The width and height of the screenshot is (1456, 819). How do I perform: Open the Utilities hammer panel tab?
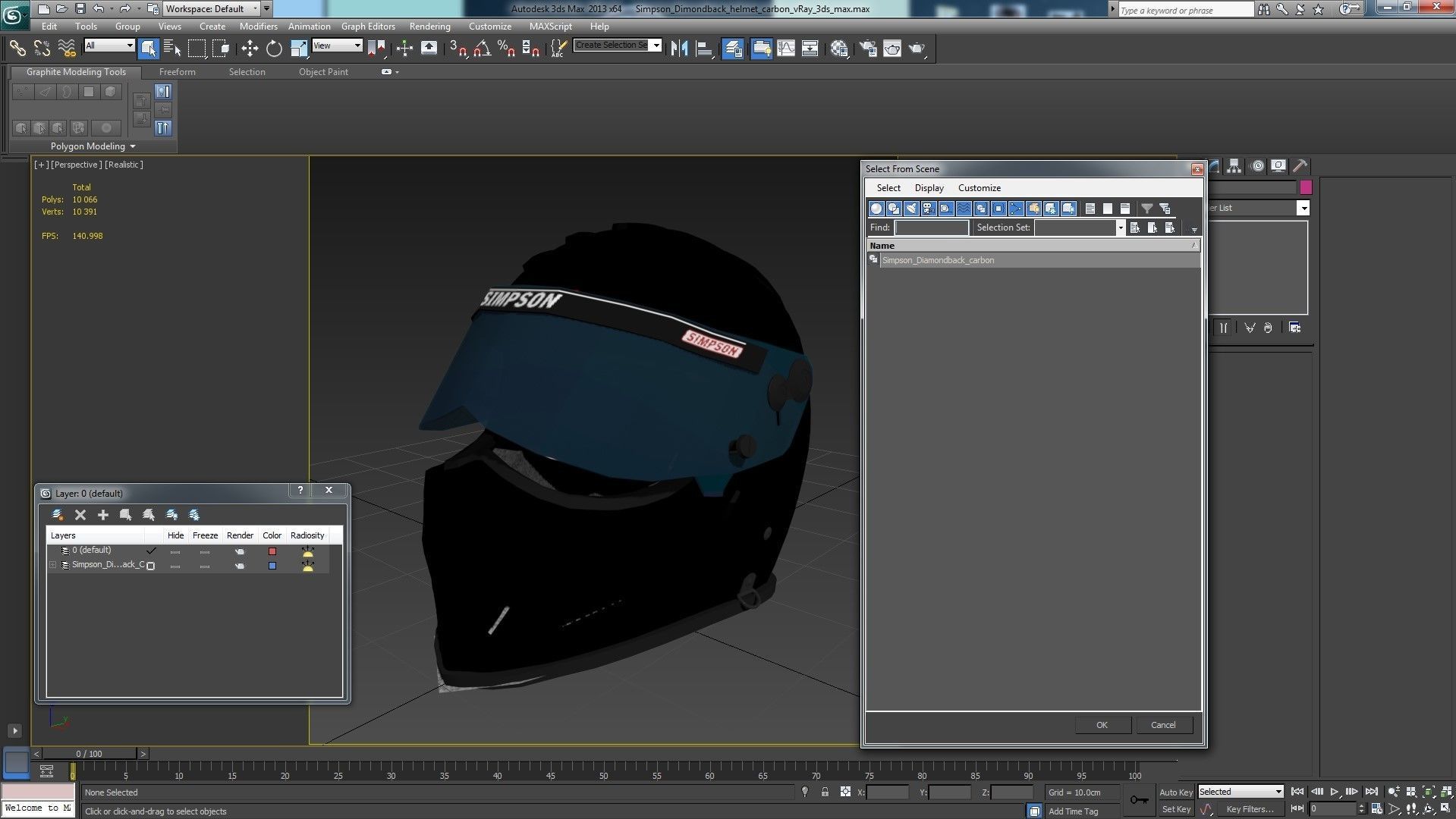click(1300, 166)
